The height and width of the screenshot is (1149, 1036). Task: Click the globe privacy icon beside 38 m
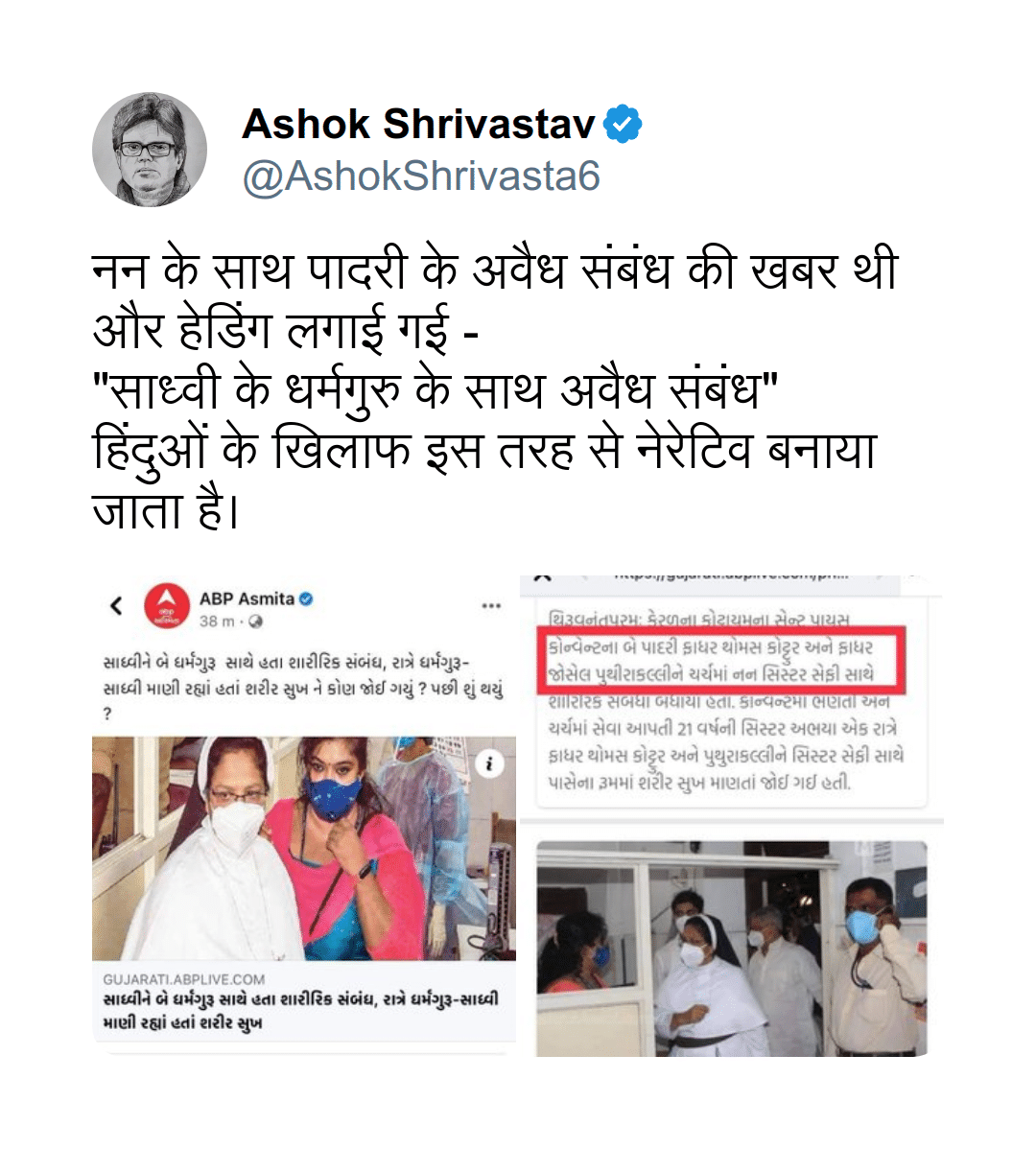click(256, 621)
